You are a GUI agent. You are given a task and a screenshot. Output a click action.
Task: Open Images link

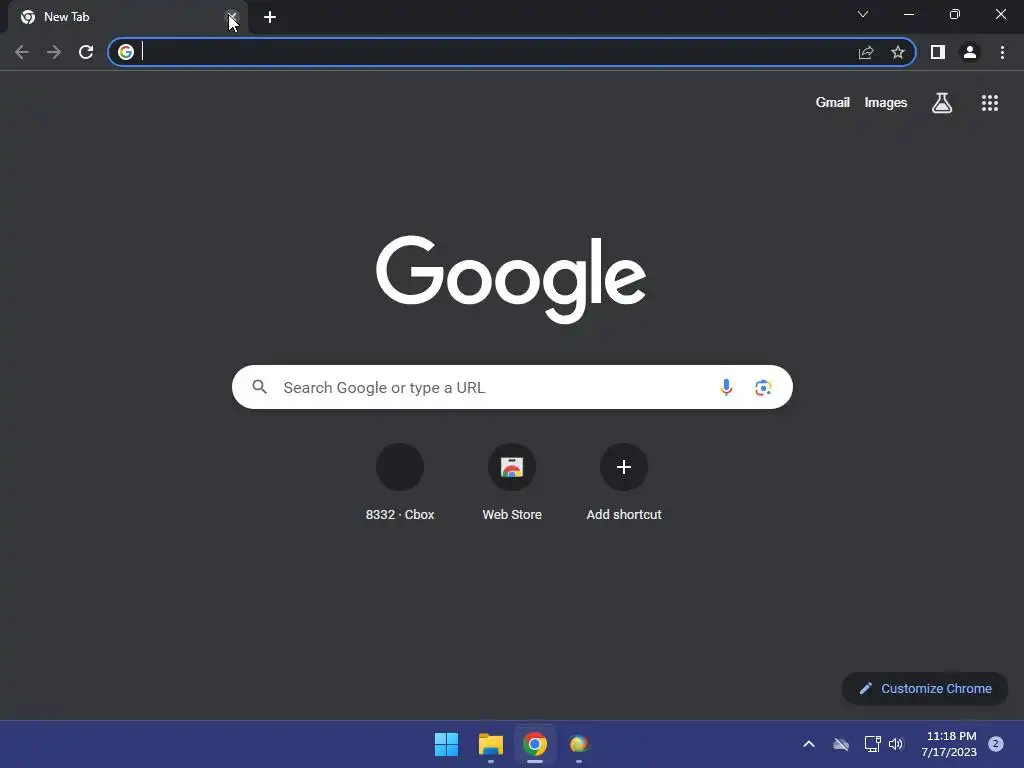(886, 103)
